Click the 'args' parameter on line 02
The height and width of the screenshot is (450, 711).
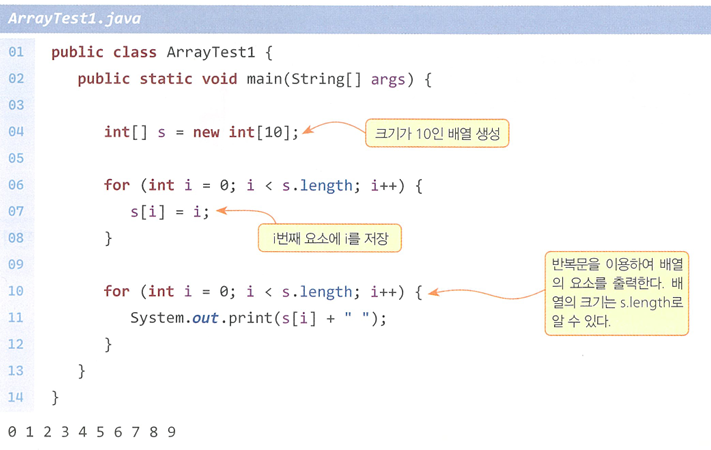click(x=388, y=80)
